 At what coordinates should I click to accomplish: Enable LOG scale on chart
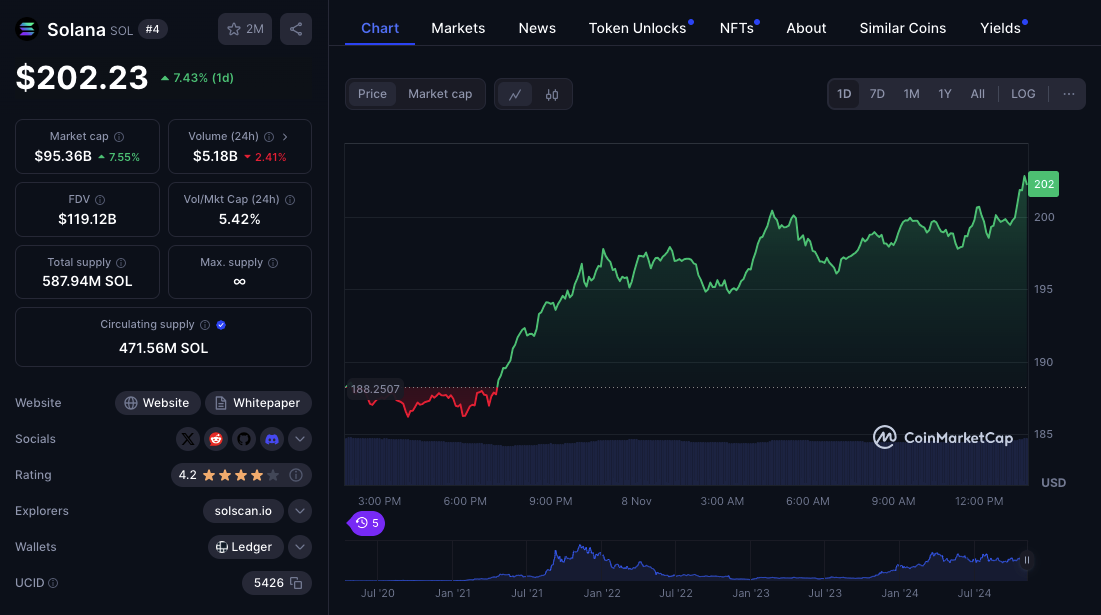pos(1023,94)
